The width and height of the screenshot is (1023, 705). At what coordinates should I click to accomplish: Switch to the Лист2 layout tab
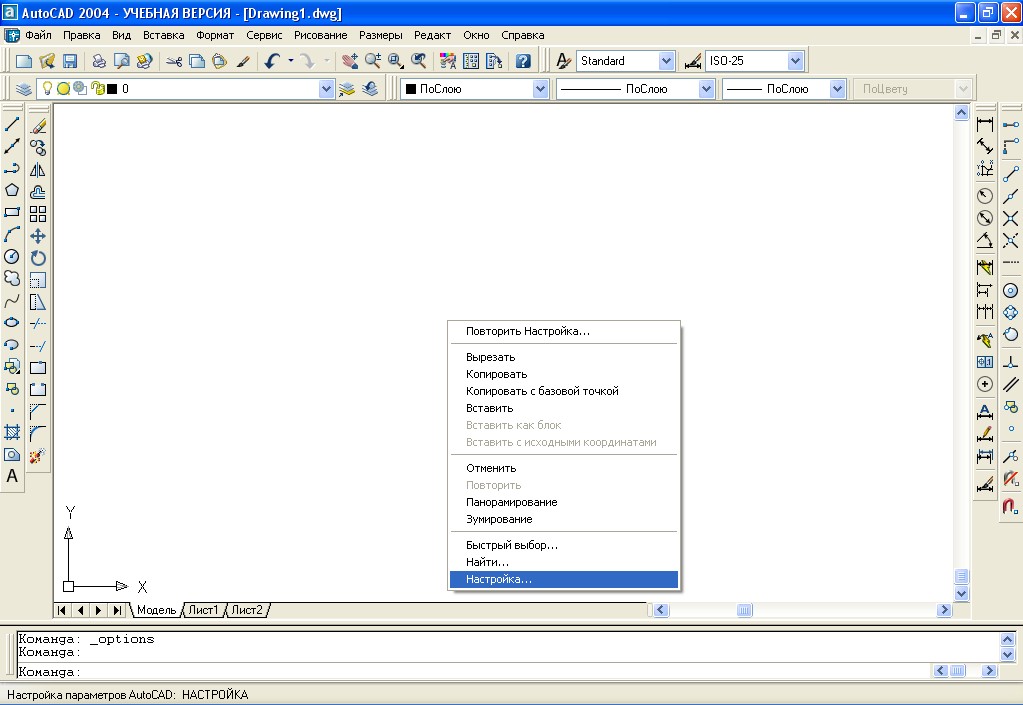click(247, 610)
